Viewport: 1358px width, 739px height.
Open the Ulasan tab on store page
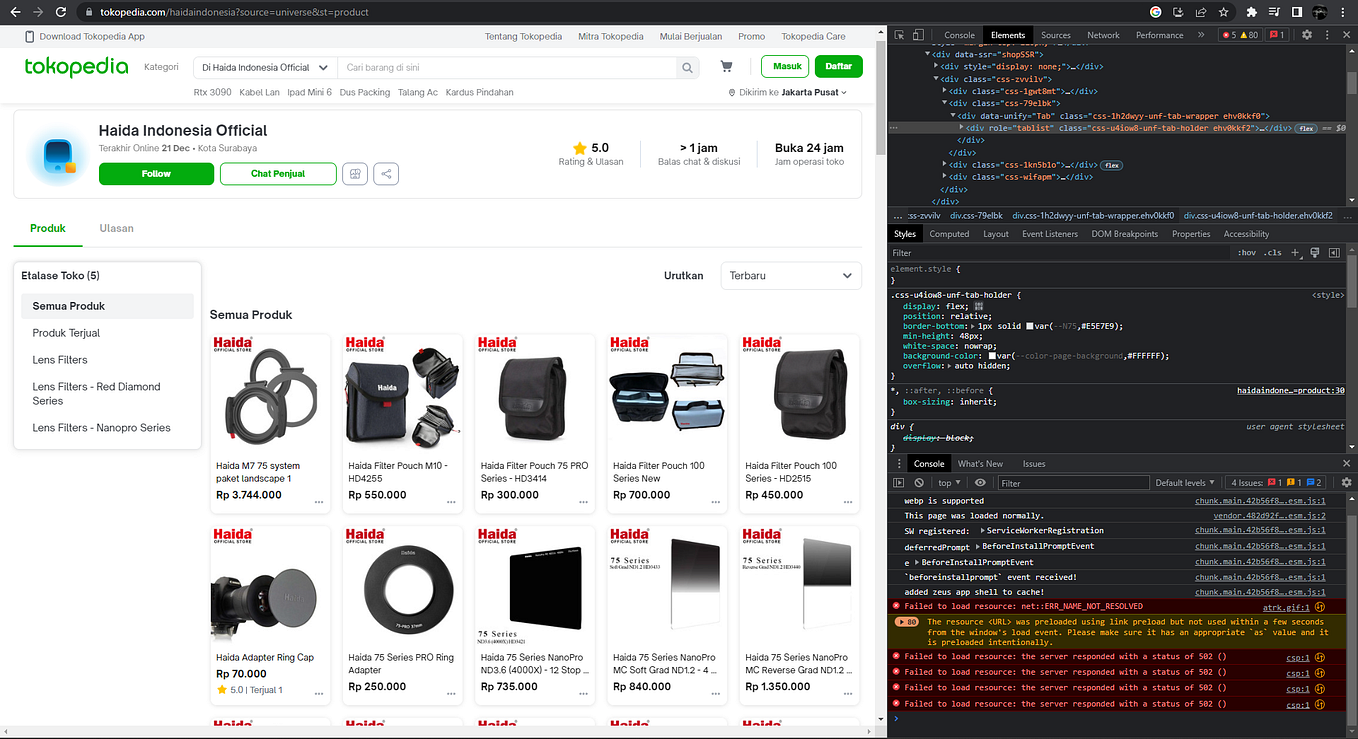coord(116,228)
